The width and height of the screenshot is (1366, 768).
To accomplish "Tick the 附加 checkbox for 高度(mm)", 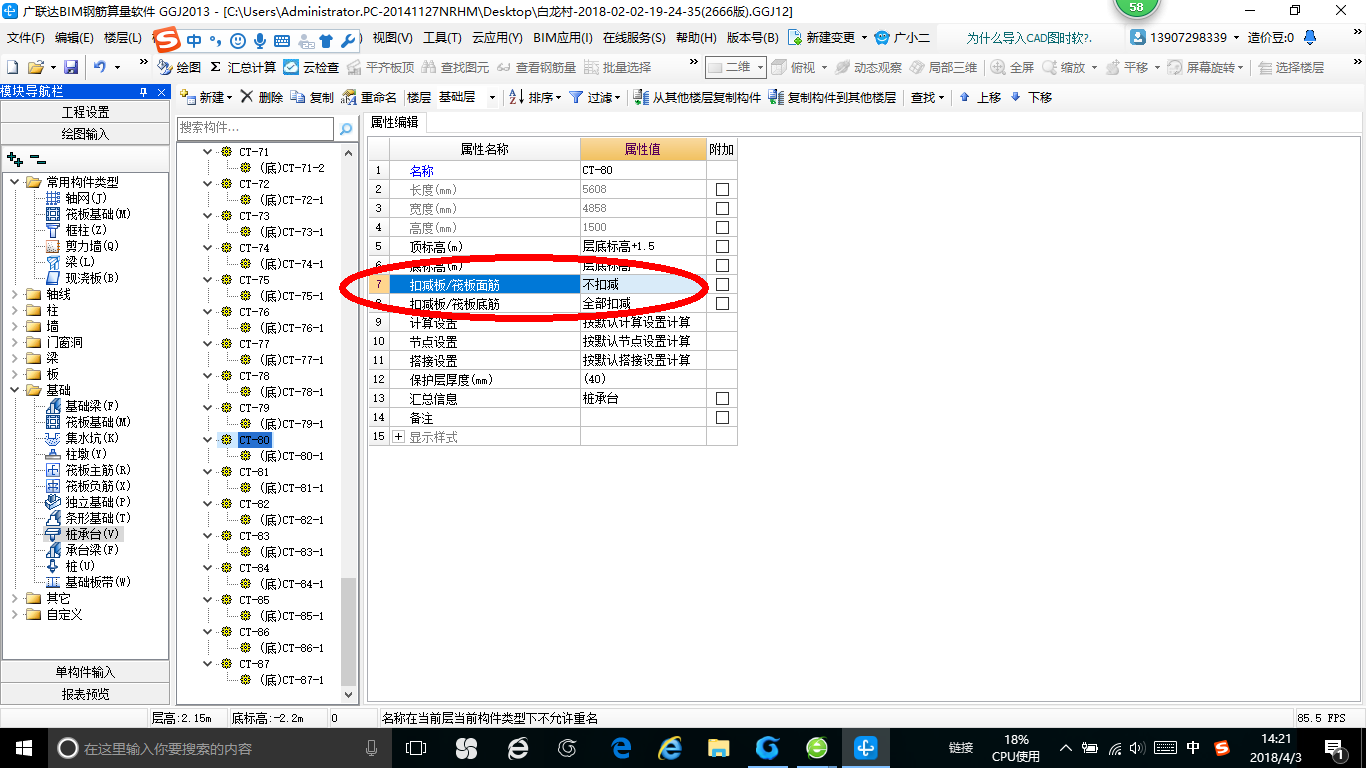I will 722,227.
